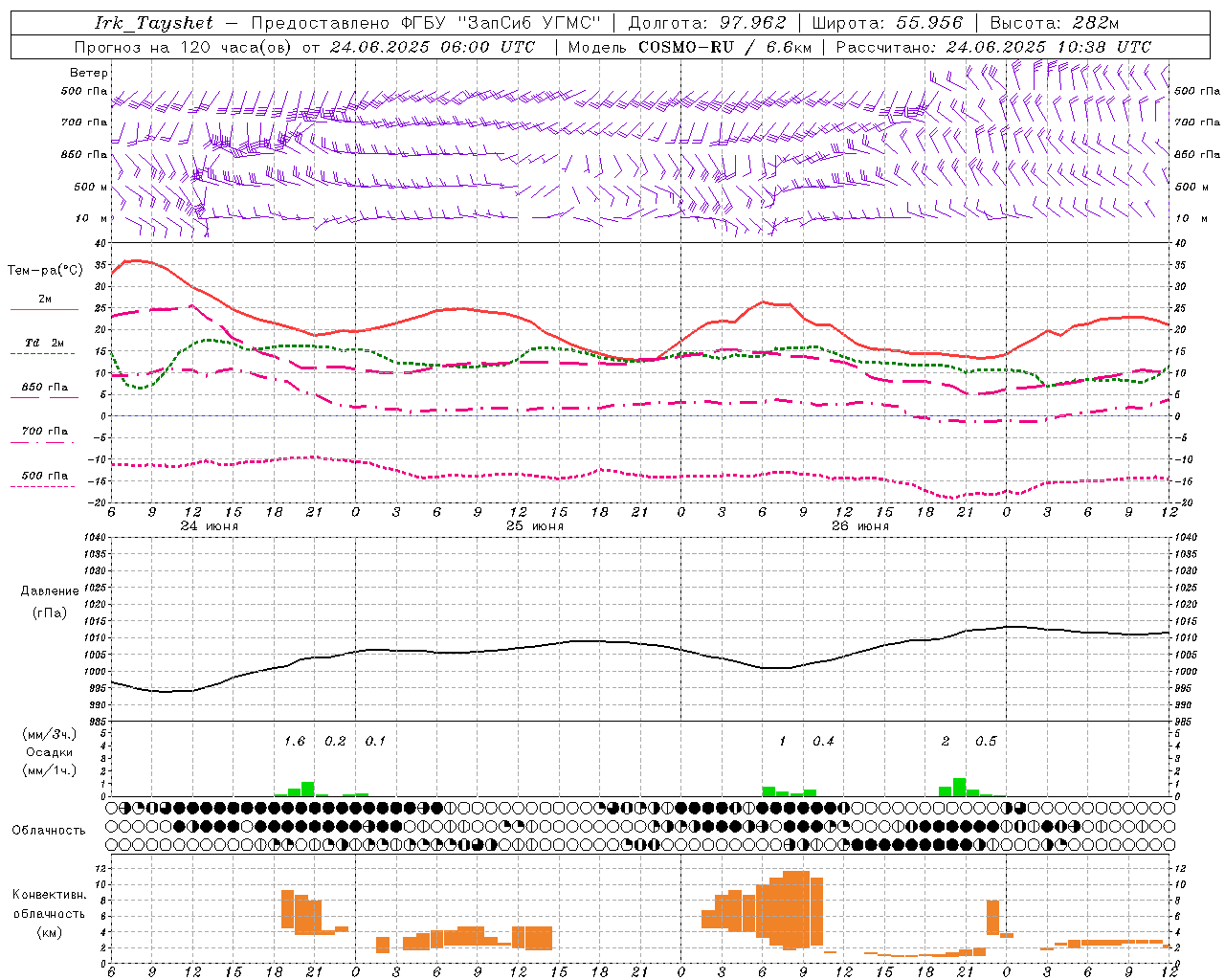Click the Тем-ра(°C) panel label
Viewport: 1225px width, 980px height.
45,271
